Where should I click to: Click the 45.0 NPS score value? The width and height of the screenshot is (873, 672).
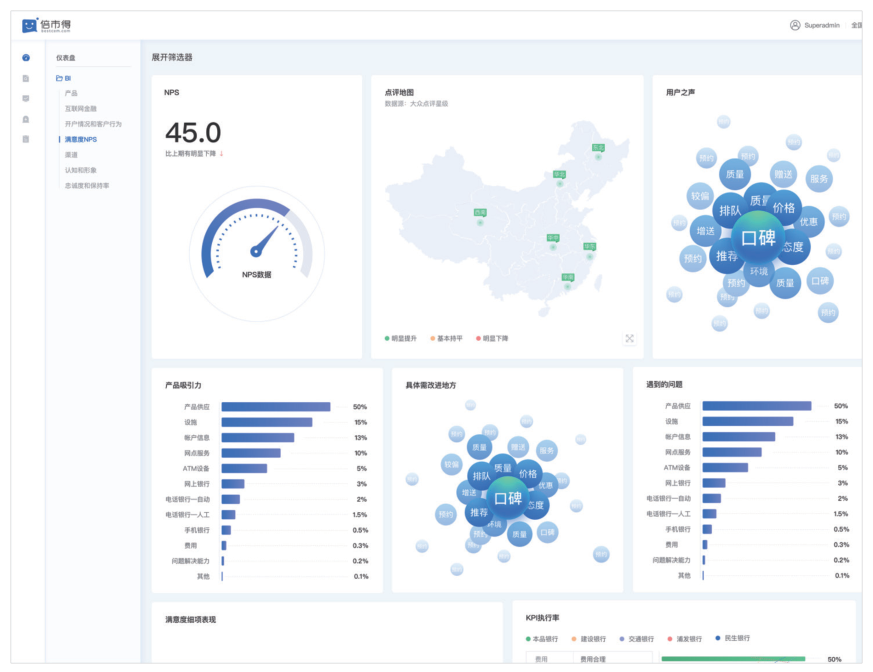click(x=193, y=133)
